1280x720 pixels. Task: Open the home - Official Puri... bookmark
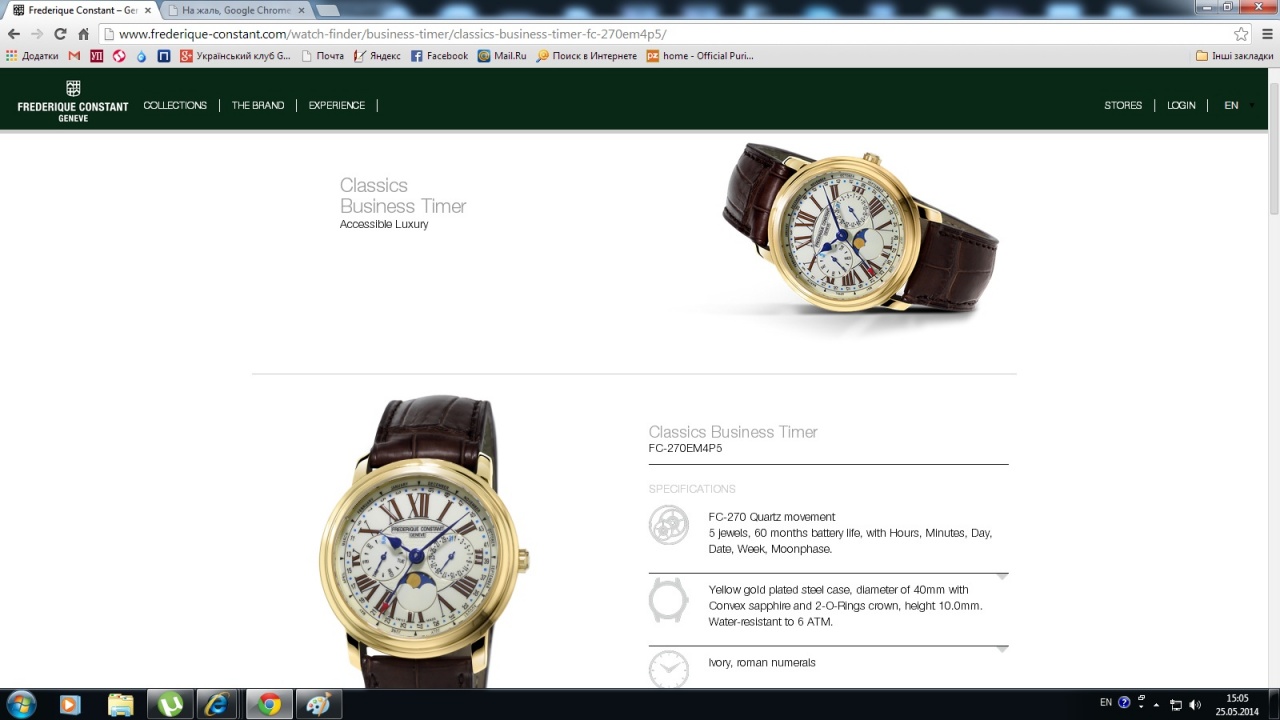click(700, 56)
